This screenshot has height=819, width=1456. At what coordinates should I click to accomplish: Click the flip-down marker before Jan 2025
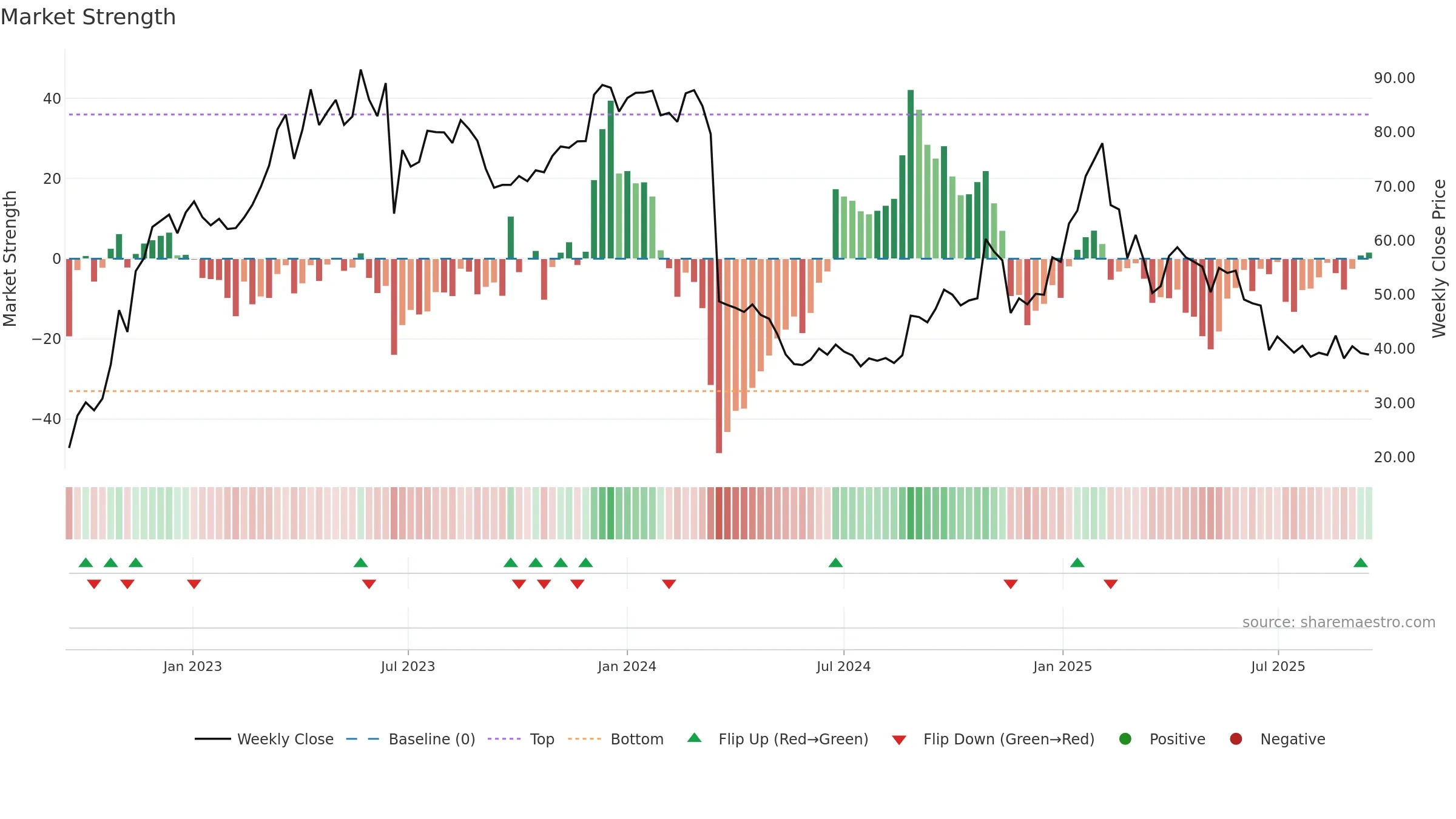tap(1011, 584)
